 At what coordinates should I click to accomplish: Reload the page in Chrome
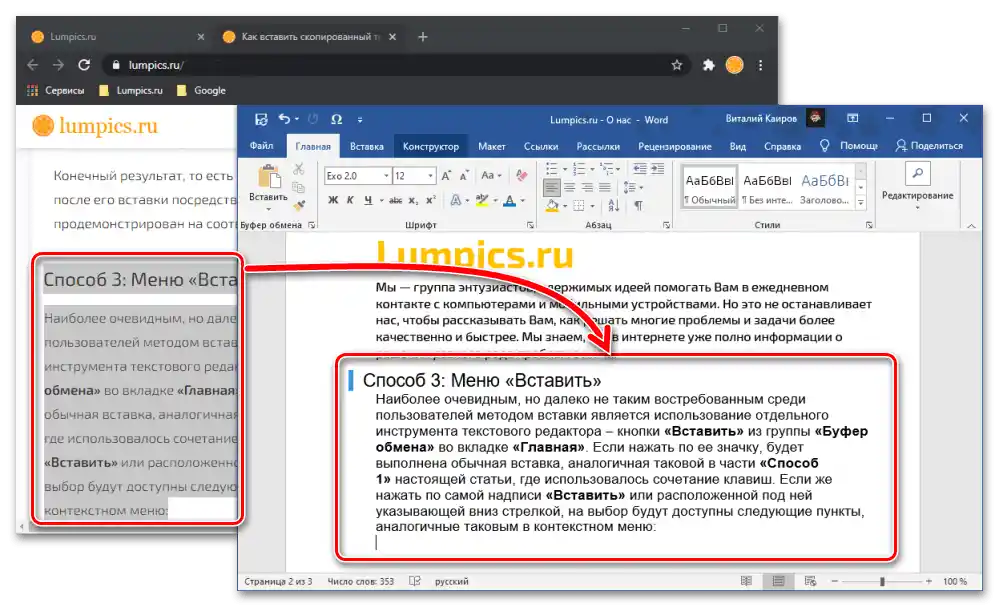tap(84, 65)
